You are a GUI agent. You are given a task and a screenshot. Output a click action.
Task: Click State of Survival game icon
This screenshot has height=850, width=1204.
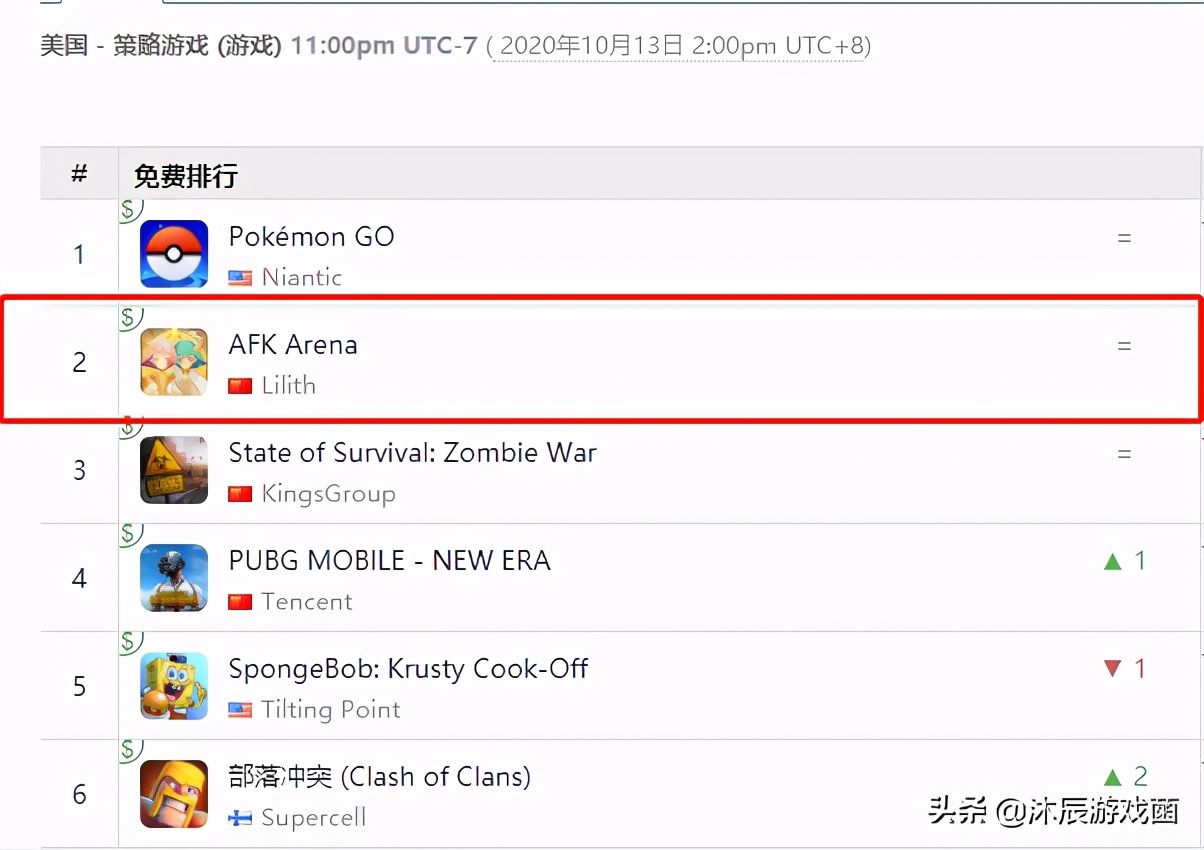[174, 470]
